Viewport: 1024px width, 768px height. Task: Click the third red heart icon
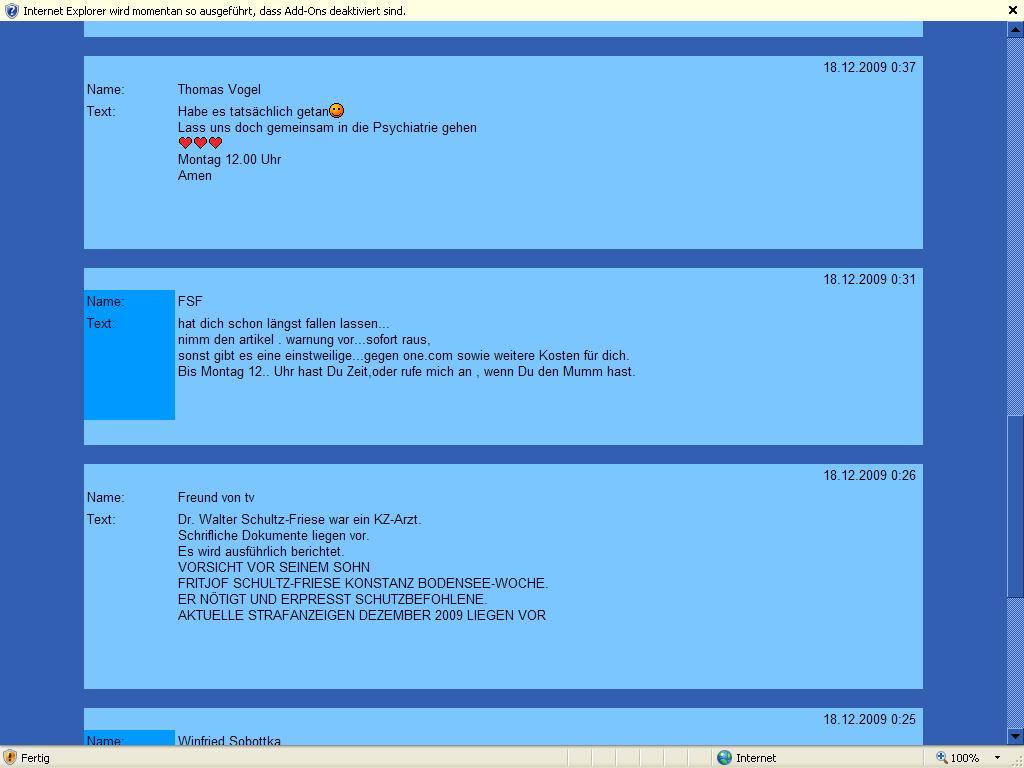[215, 143]
